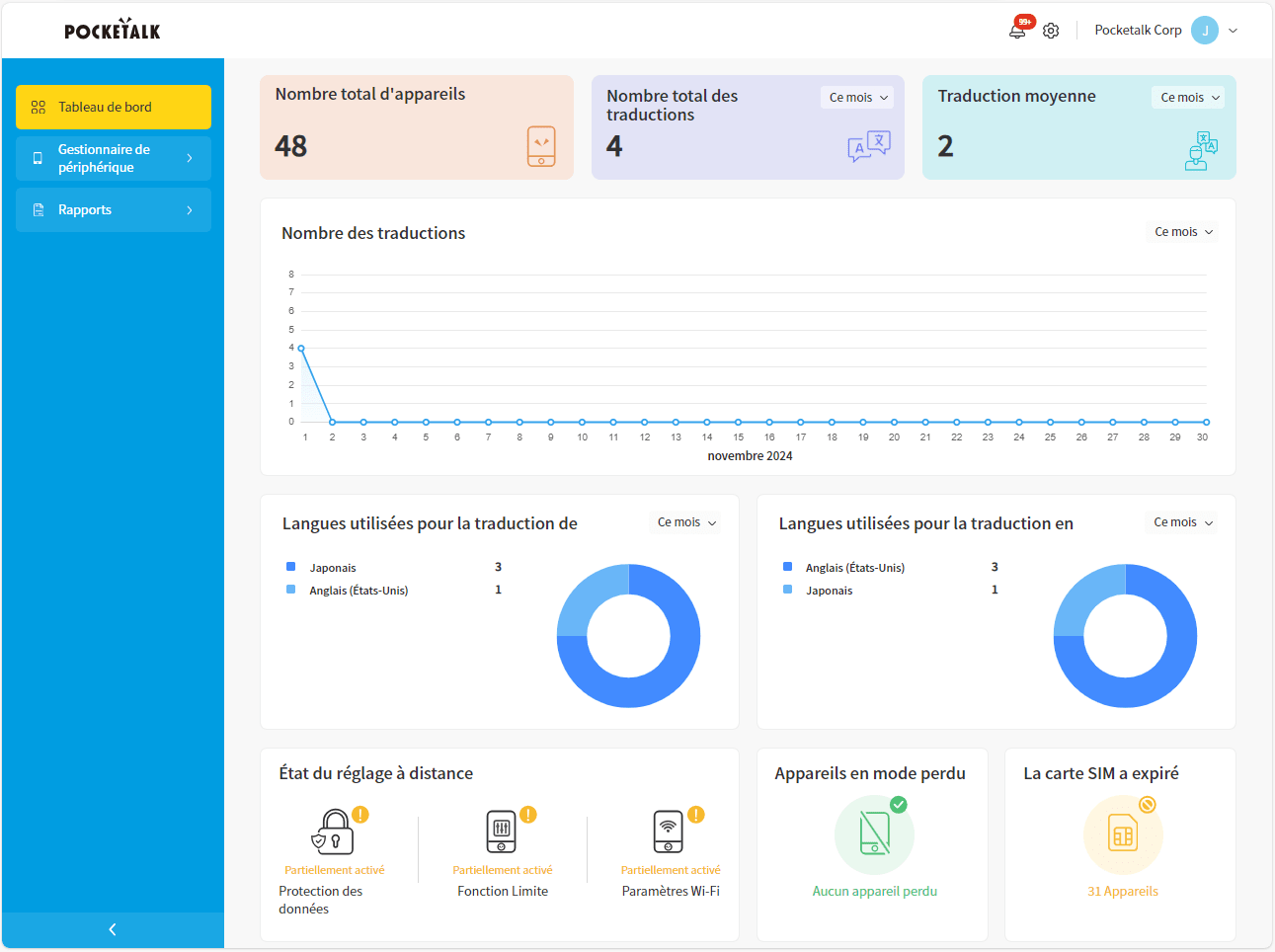Open Ce mois dropdown in Traduction moyenne card

click(1189, 97)
